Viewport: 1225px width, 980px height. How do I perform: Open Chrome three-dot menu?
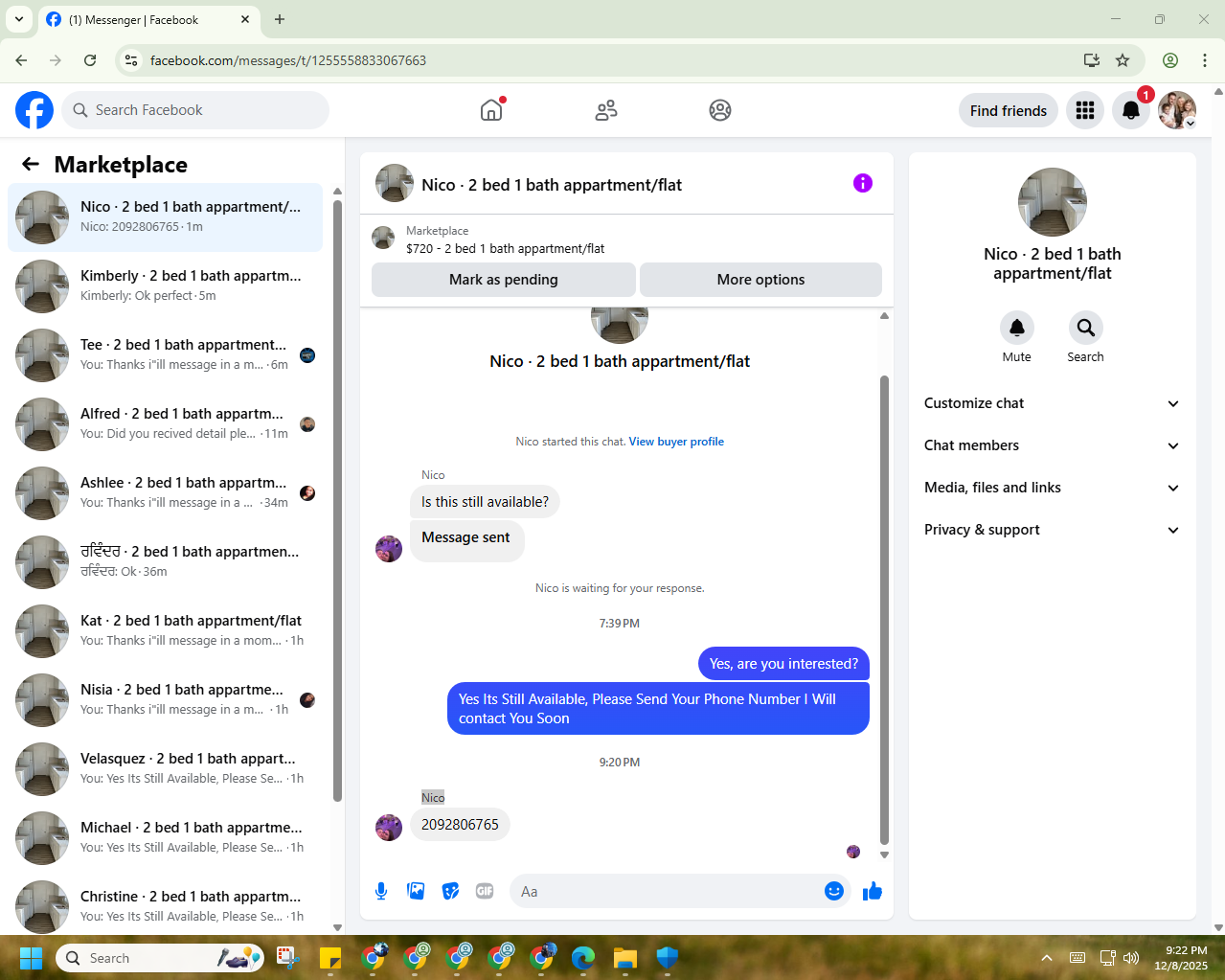pyautogui.click(x=1205, y=60)
